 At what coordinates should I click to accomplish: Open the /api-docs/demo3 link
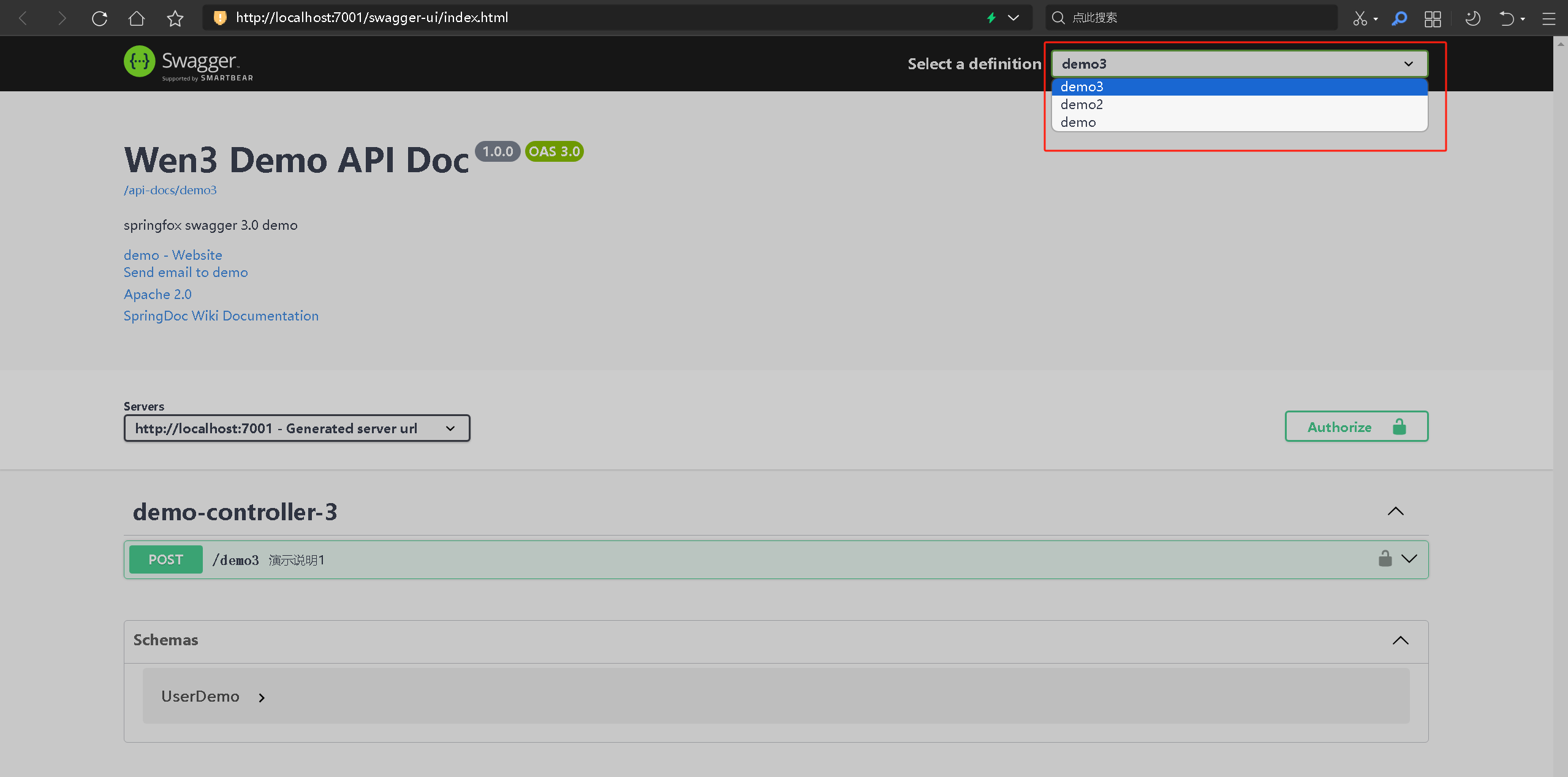[170, 191]
